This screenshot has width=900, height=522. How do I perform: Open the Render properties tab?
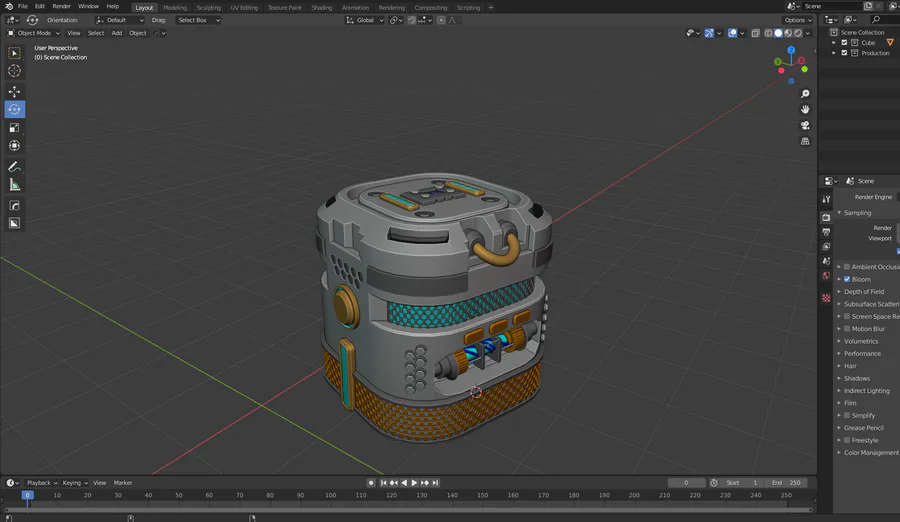pos(826,217)
